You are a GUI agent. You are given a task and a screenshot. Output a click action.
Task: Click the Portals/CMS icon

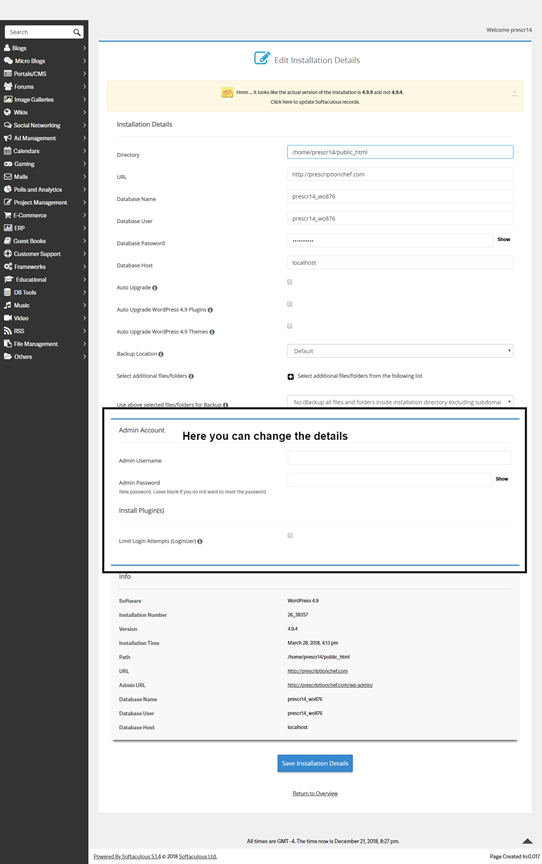click(8, 73)
